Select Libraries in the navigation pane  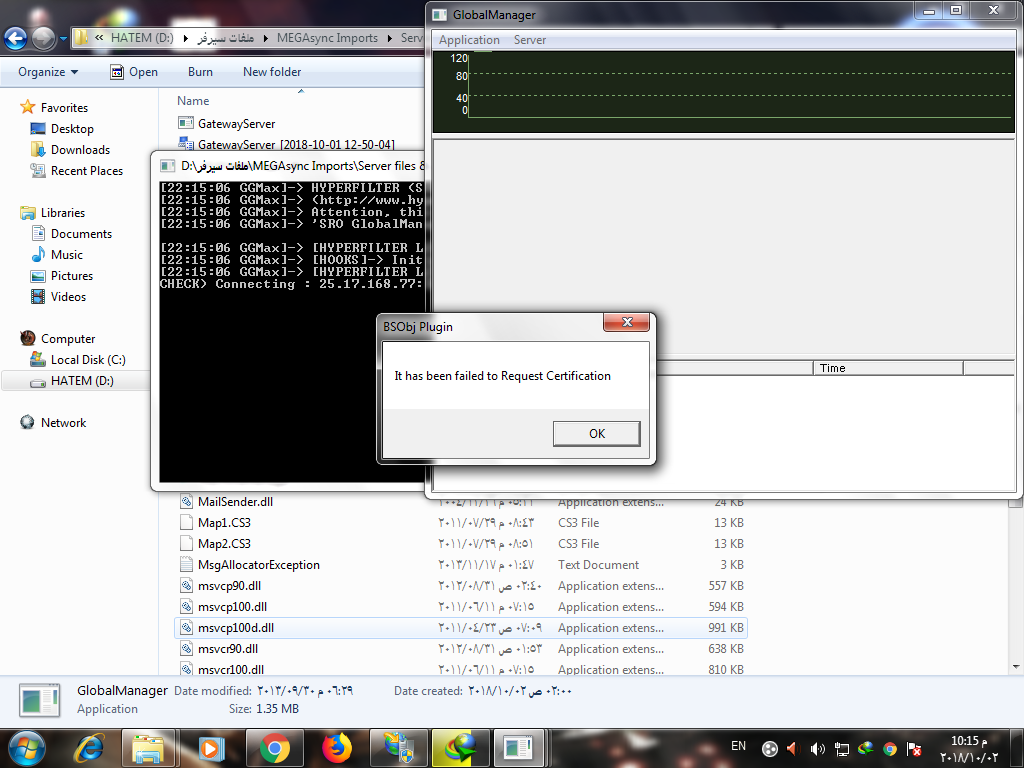[63, 213]
